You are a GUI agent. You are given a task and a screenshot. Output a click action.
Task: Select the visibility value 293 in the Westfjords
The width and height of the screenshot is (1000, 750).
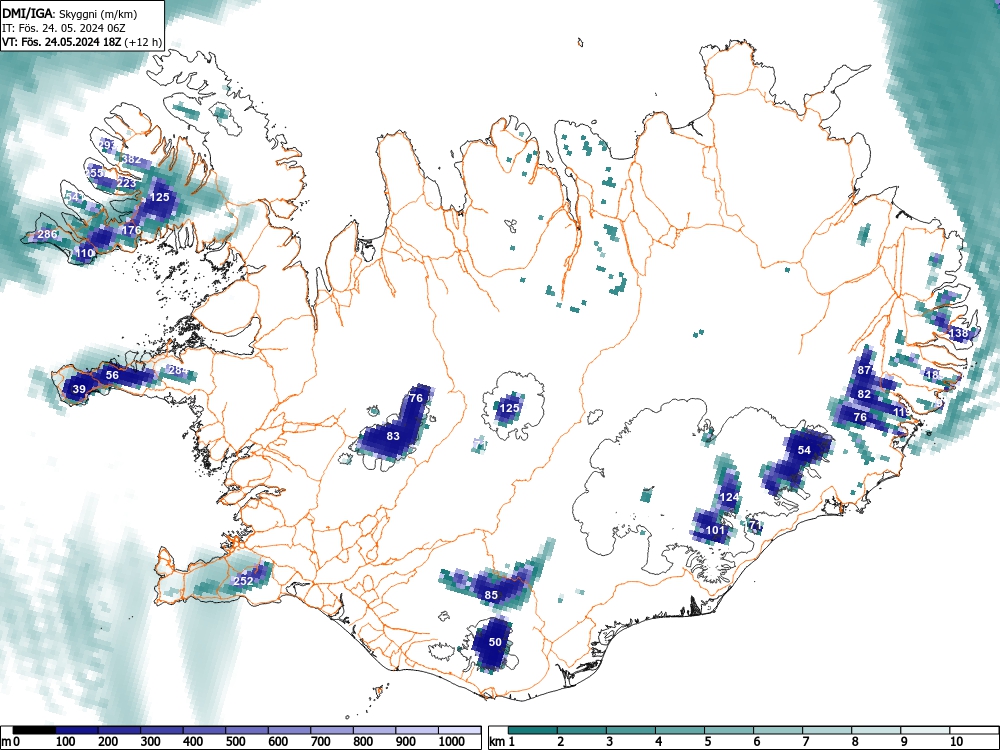click(107, 145)
